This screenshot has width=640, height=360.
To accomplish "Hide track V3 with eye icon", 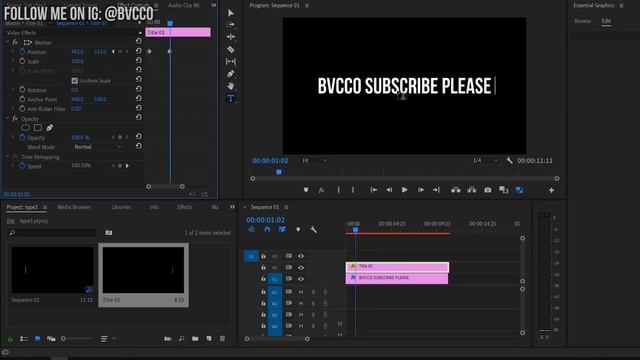I will pyautogui.click(x=301, y=256).
